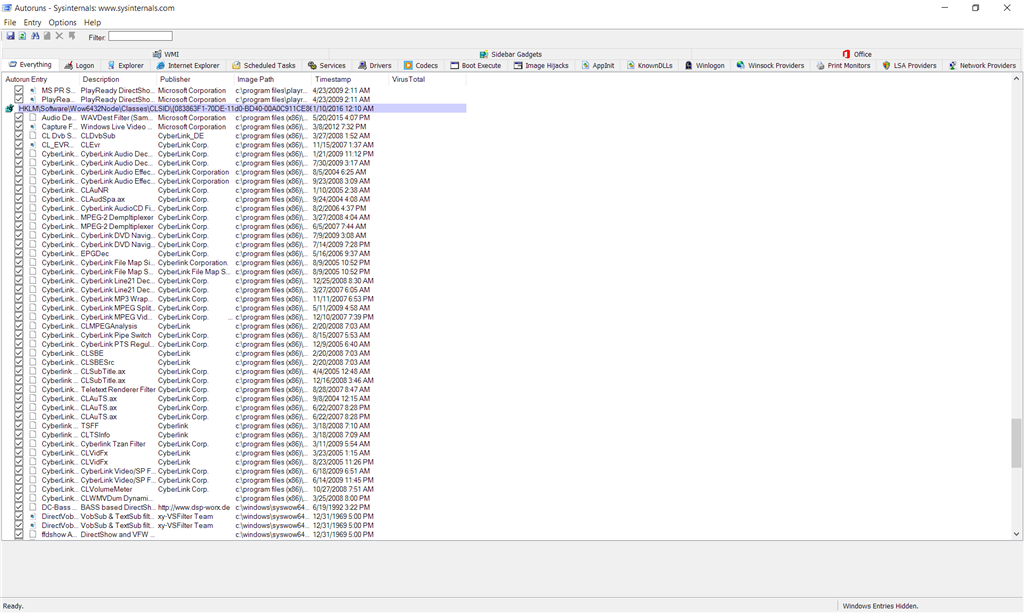
Task: Click the Find binoculars icon
Action: pyautogui.click(x=35, y=36)
